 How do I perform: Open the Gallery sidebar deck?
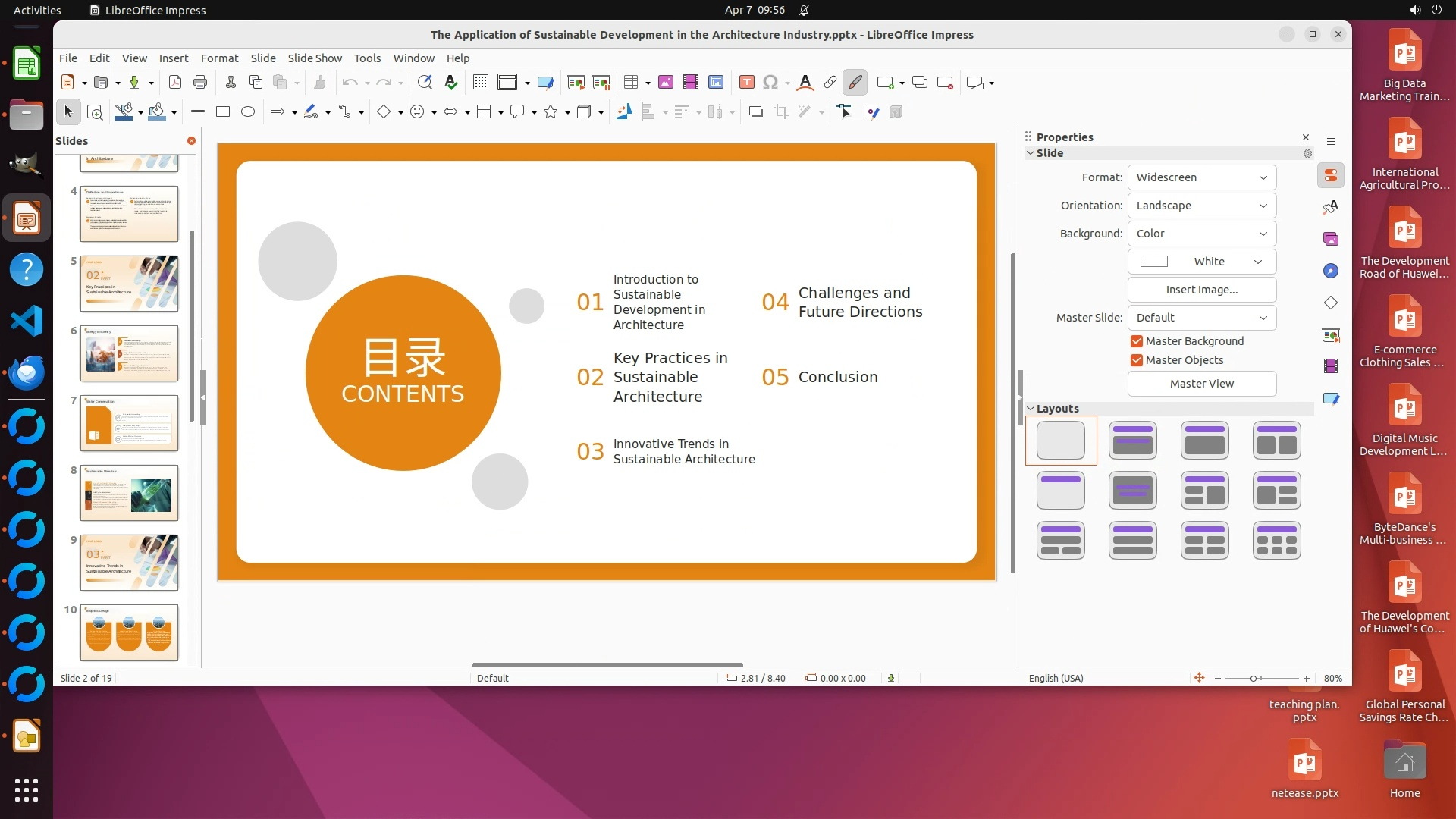click(1331, 240)
